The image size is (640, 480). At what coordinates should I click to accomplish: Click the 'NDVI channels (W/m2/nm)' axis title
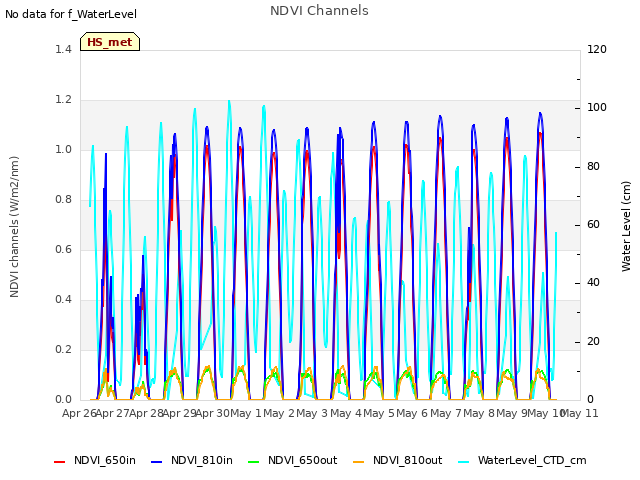14,227
